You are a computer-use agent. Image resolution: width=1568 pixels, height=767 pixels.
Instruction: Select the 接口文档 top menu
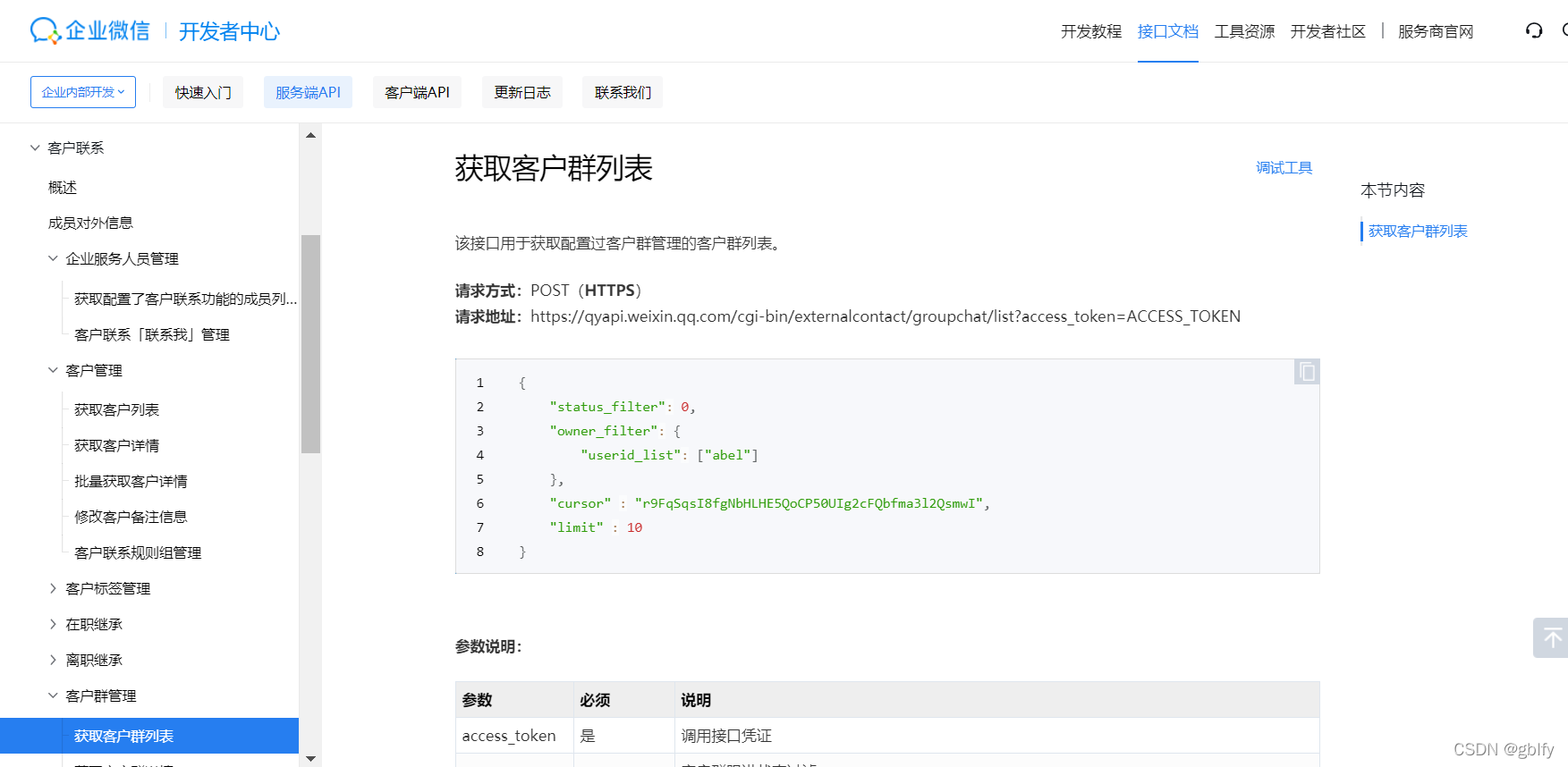(x=1168, y=31)
